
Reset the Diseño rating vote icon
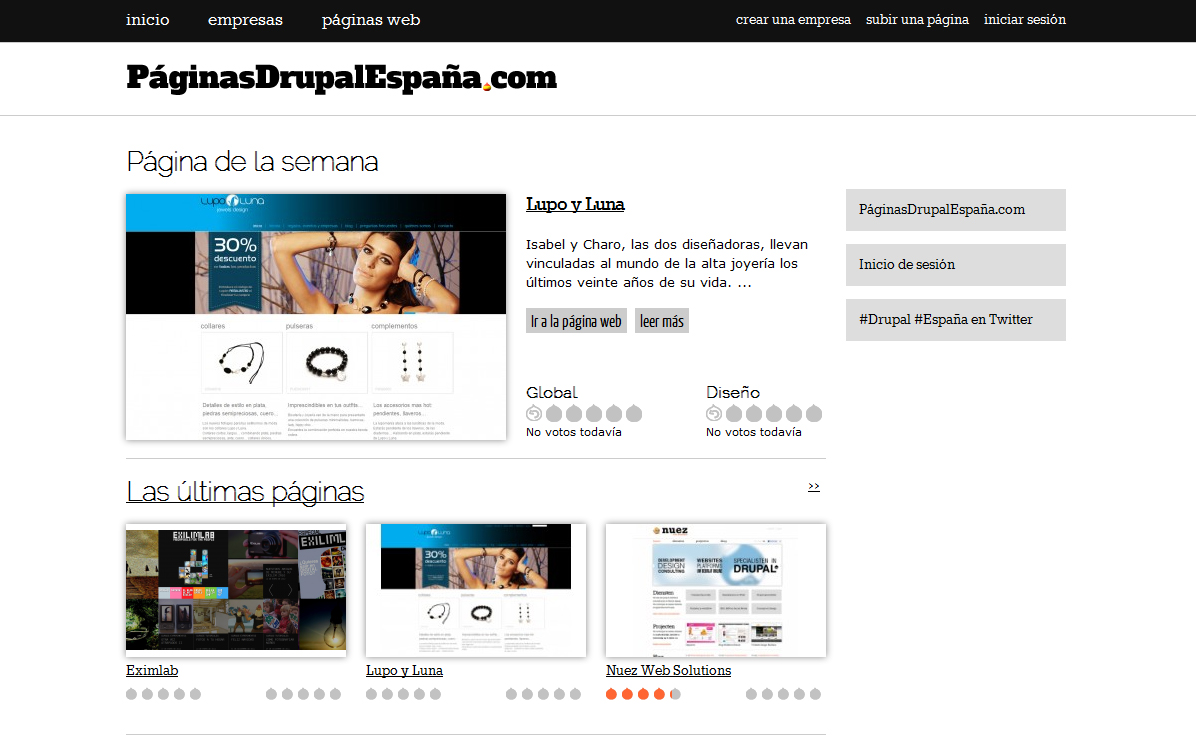[714, 413]
